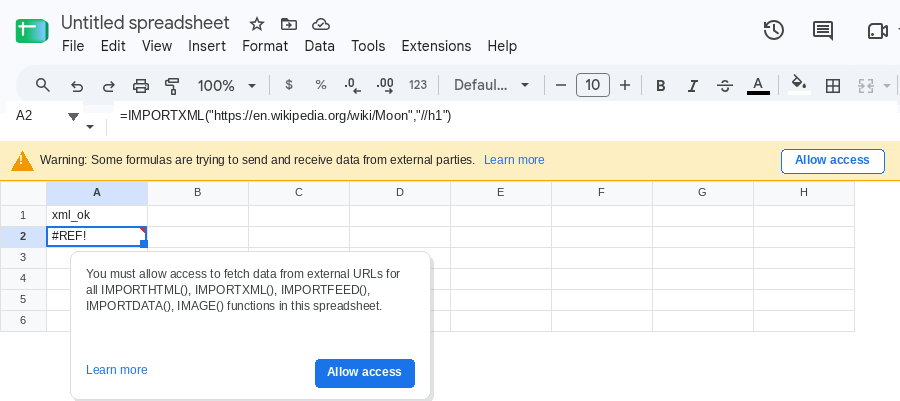Select column A header
This screenshot has height=401, width=900.
(96, 193)
